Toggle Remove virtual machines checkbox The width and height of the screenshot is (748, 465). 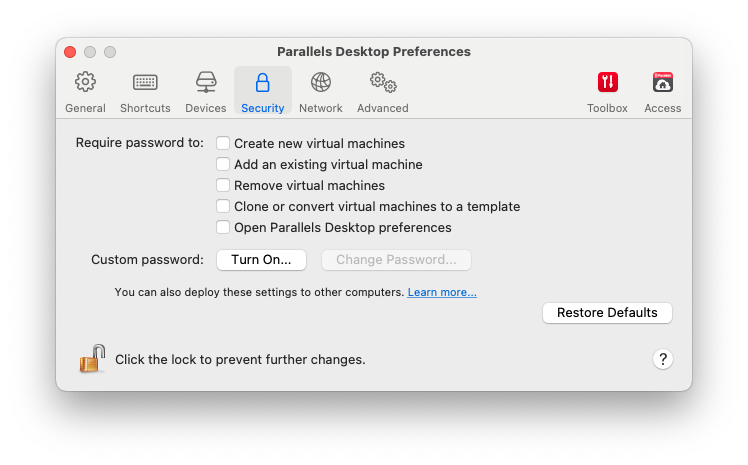coord(223,186)
